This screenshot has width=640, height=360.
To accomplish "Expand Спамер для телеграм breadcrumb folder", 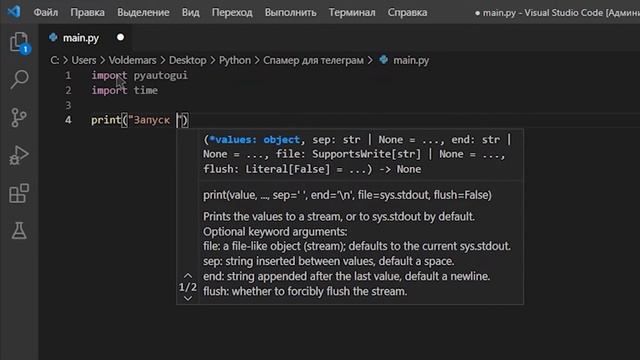I will [313, 60].
